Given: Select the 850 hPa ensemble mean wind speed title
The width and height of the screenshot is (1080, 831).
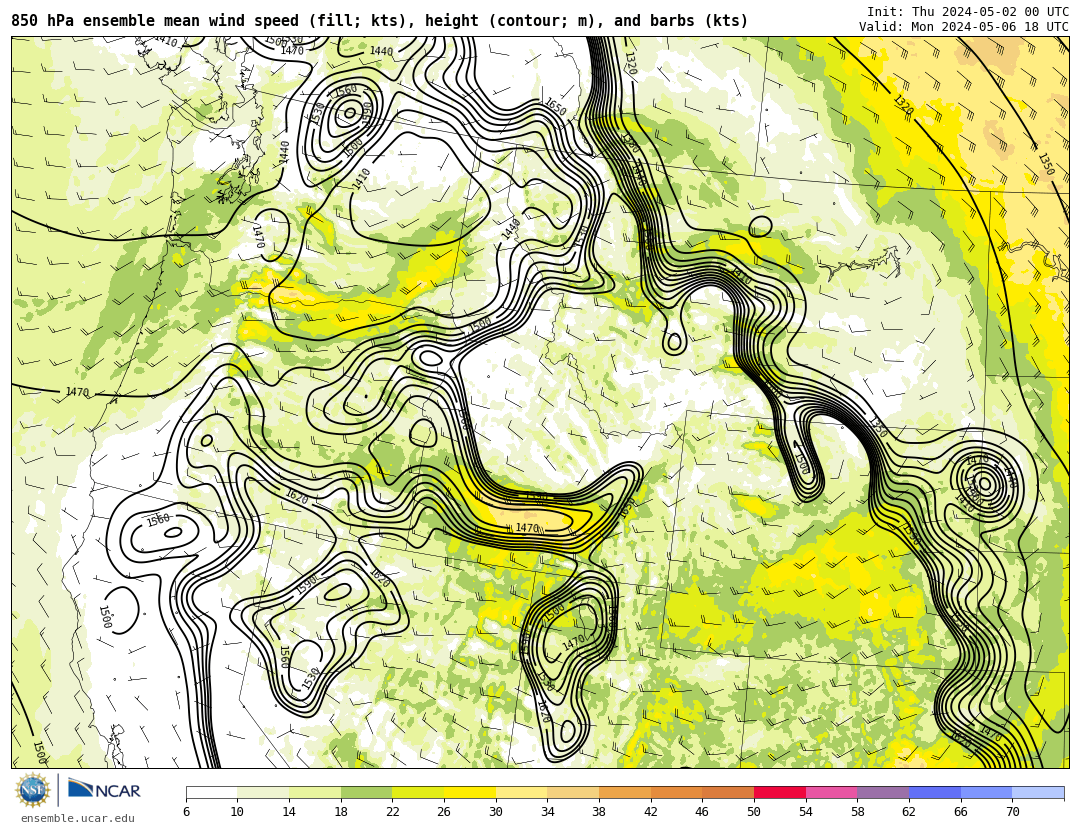Looking at the screenshot, I should (380, 21).
